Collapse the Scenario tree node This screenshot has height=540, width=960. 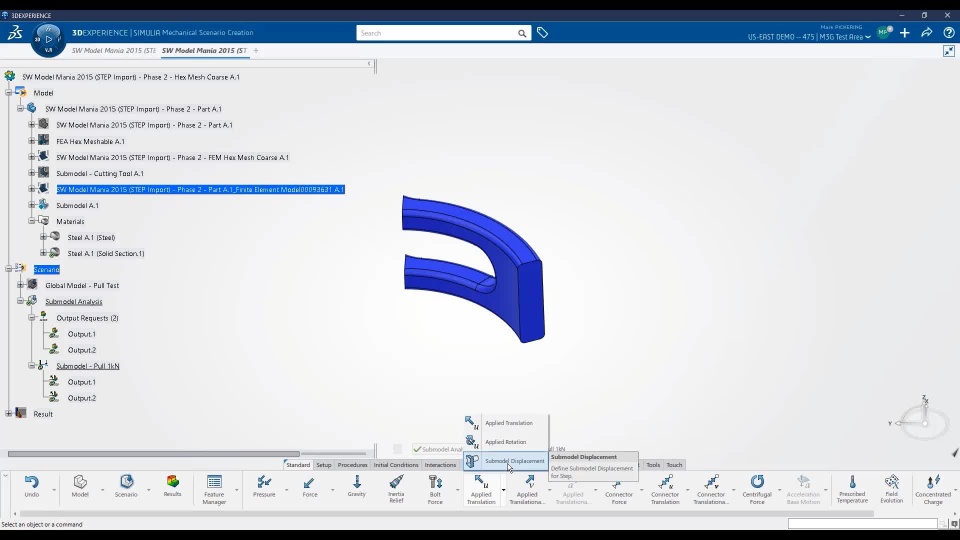pyautogui.click(x=9, y=269)
